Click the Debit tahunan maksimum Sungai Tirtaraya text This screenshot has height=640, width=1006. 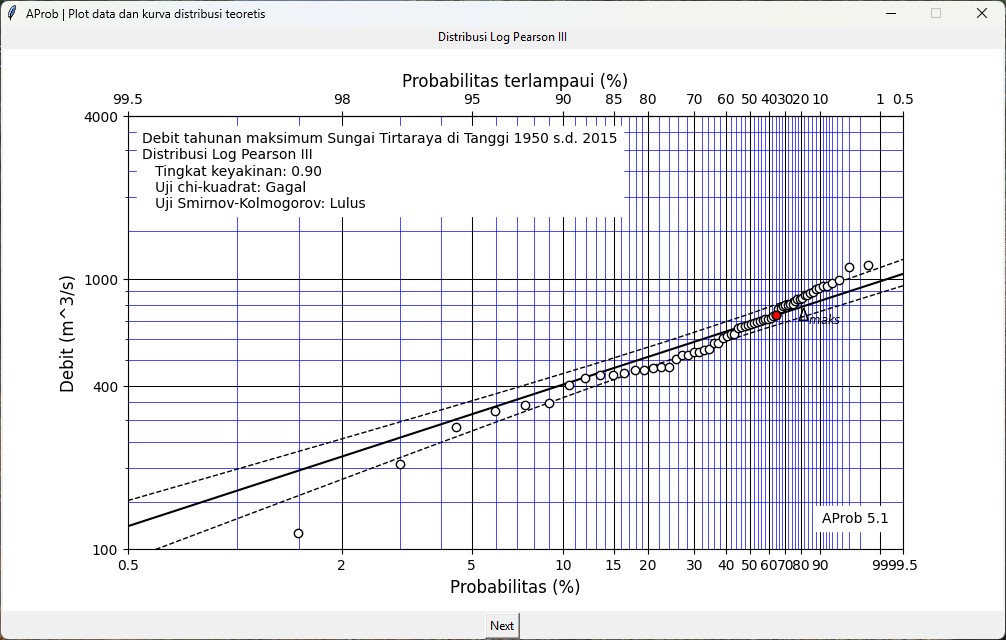coord(379,138)
